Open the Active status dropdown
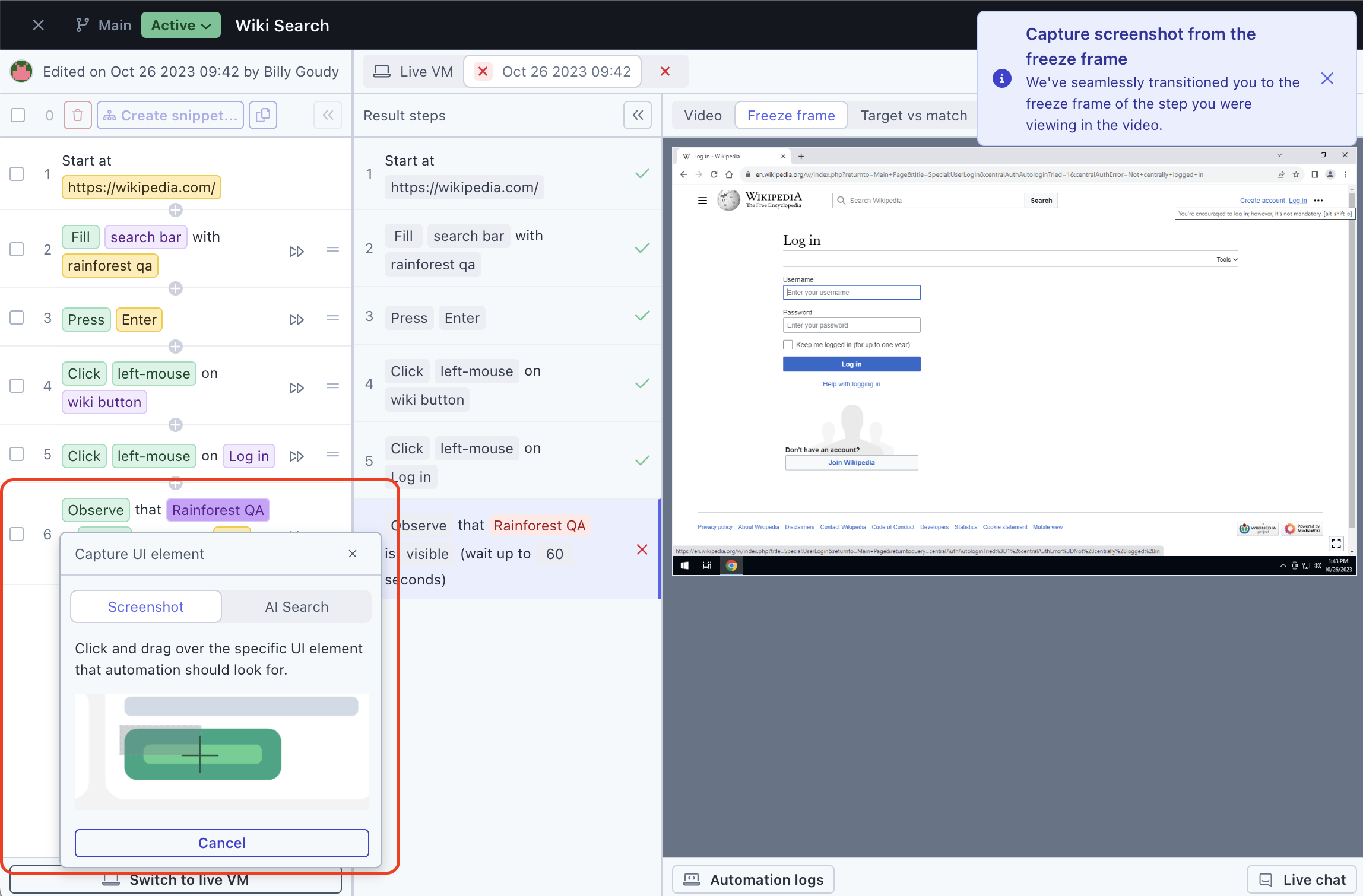The width and height of the screenshot is (1363, 896). (180, 26)
